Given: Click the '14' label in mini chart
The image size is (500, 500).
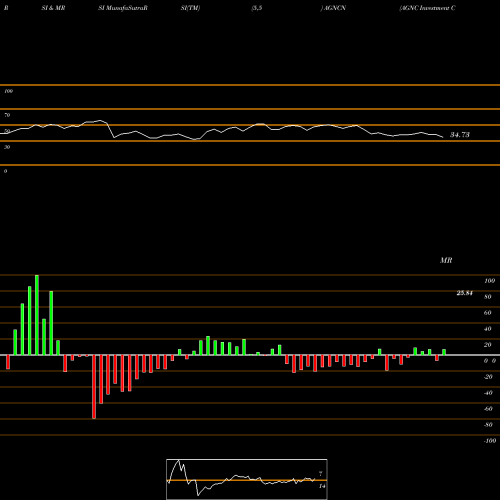Looking at the screenshot, I should click(322, 486).
